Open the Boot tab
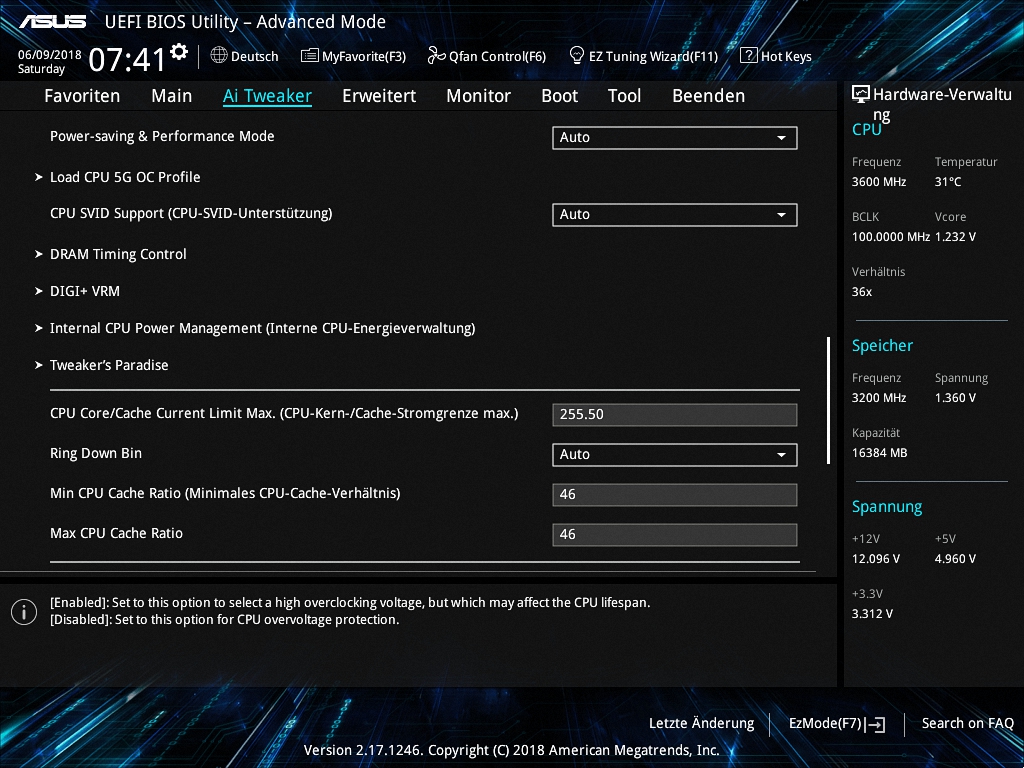This screenshot has height=768, width=1024. pyautogui.click(x=560, y=96)
